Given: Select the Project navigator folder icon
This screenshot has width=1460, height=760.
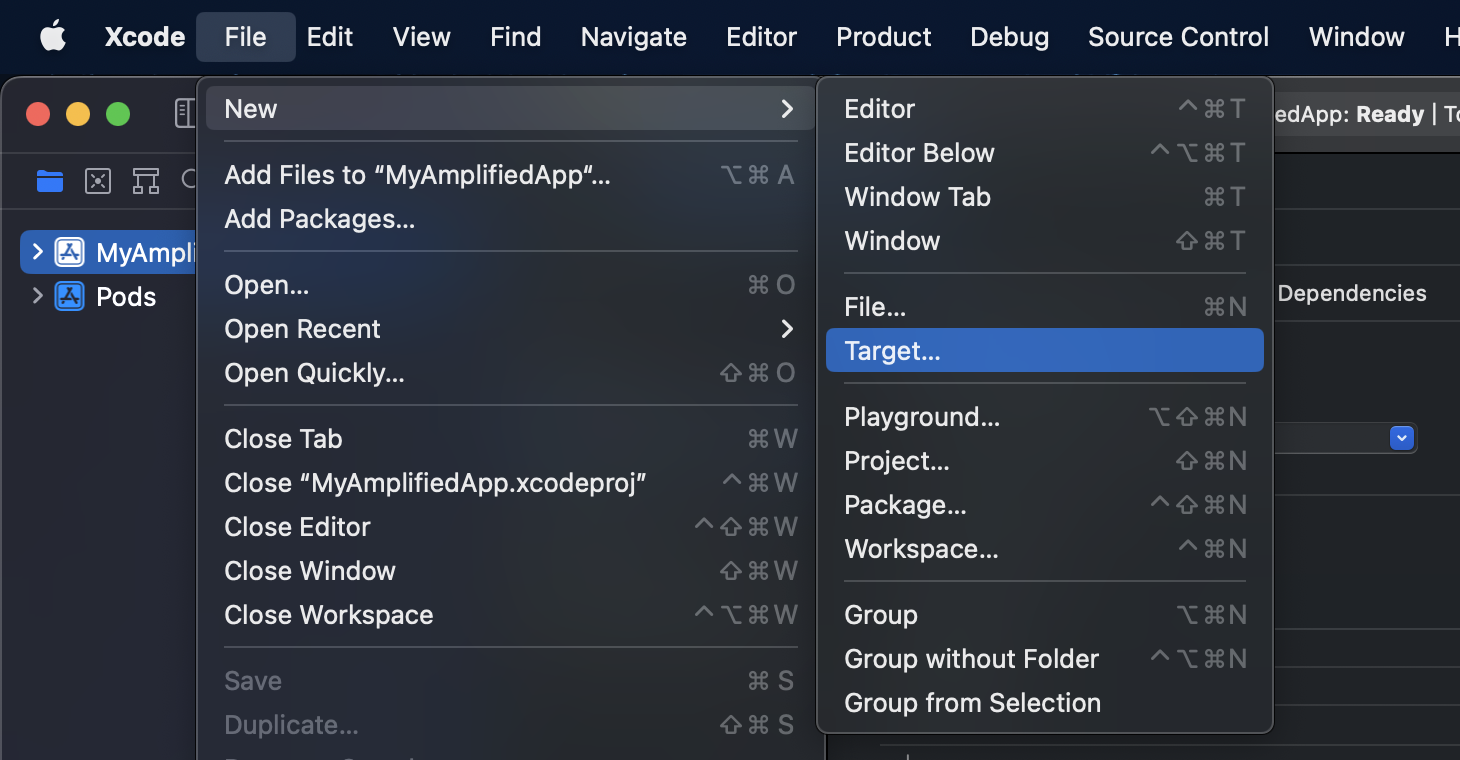Looking at the screenshot, I should pos(50,181).
